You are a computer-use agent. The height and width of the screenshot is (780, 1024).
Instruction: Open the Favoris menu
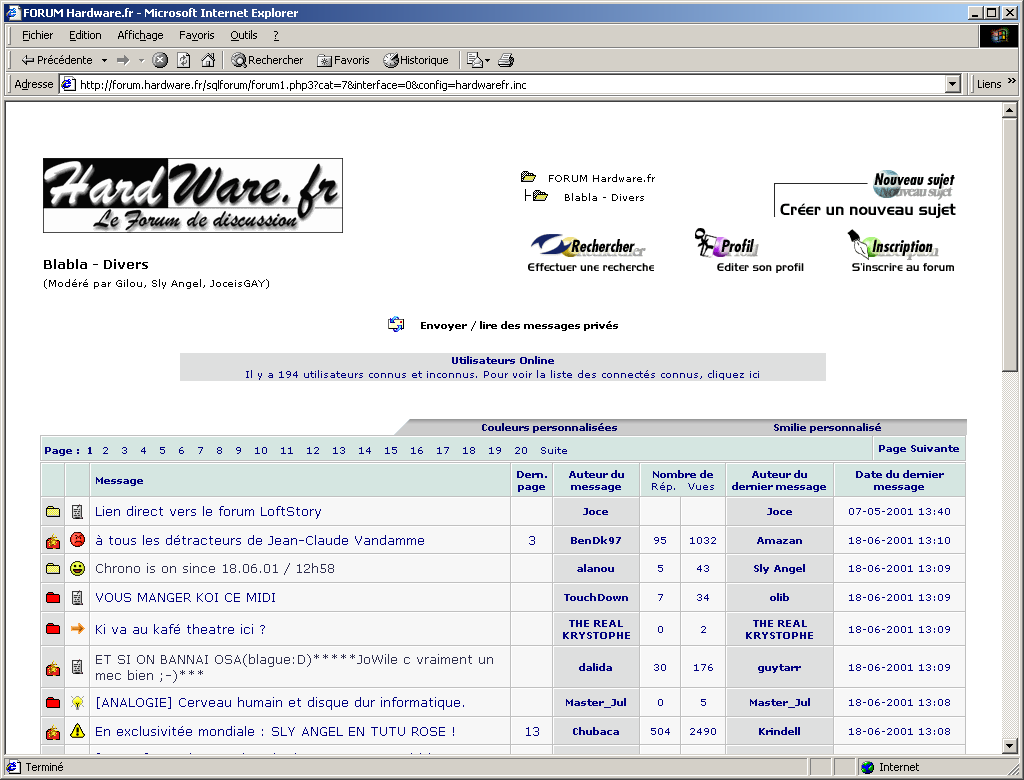coord(196,35)
